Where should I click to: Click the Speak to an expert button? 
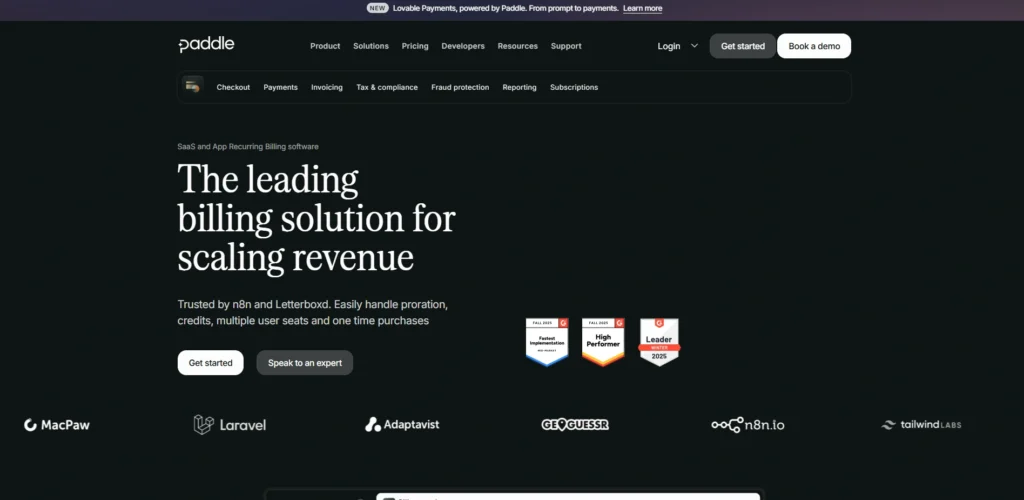point(305,362)
